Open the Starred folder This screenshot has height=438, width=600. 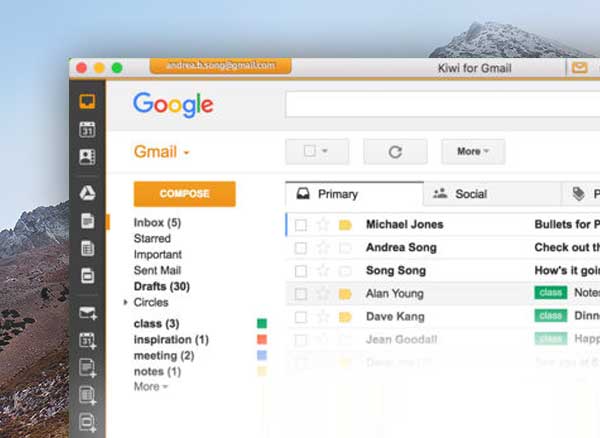coord(152,238)
